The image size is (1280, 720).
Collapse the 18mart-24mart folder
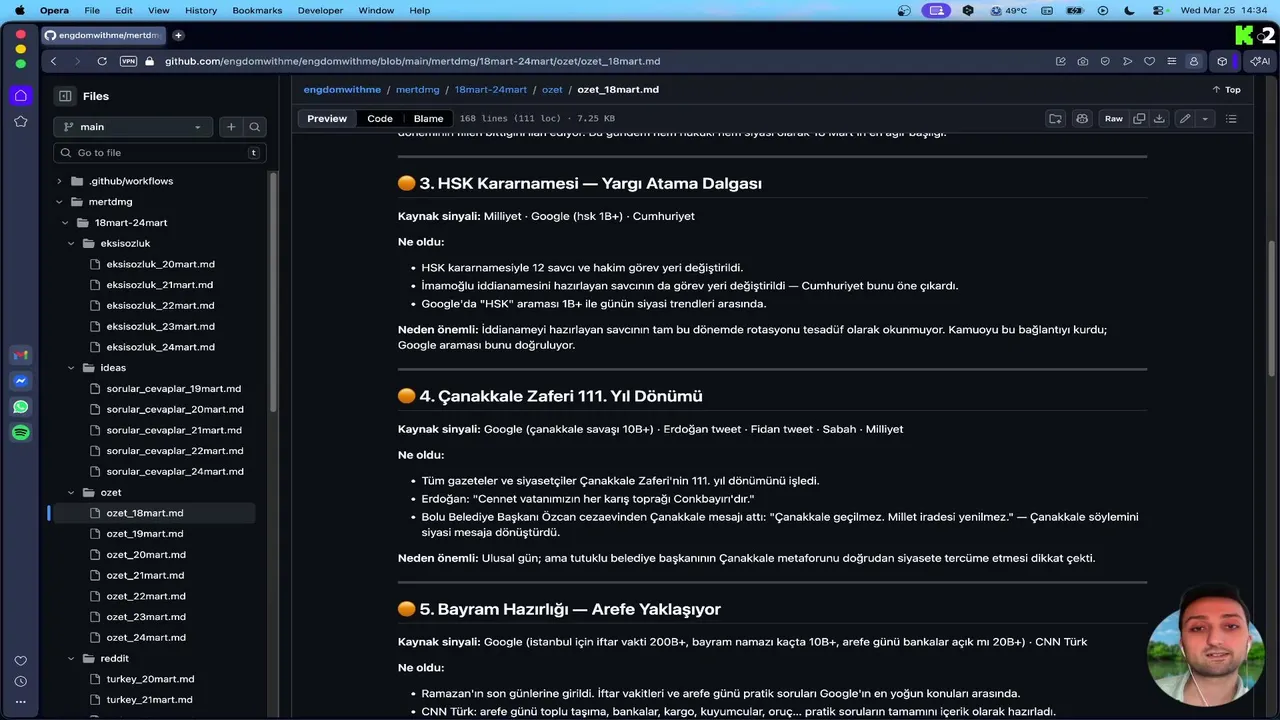[65, 223]
